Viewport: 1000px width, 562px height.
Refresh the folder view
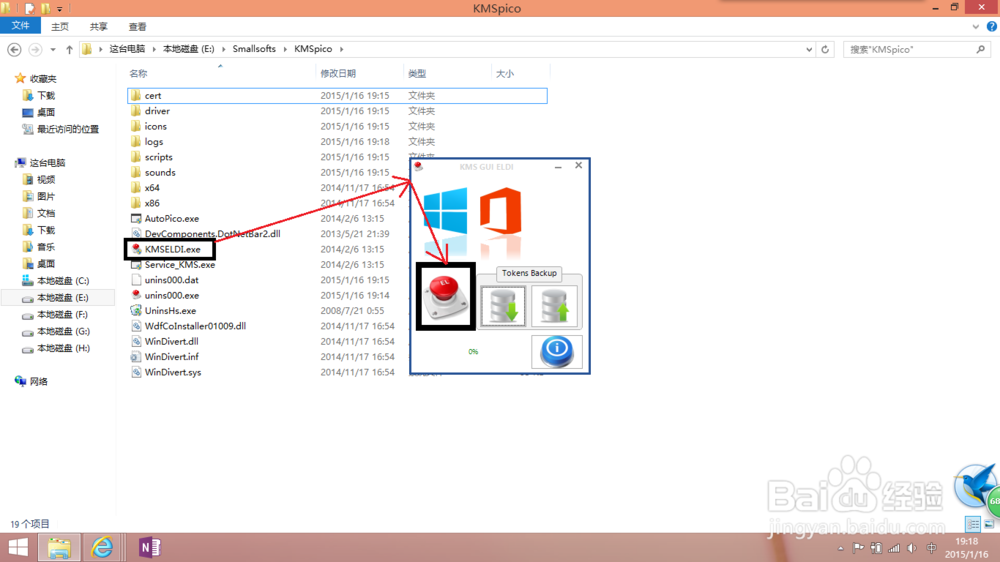[825, 49]
